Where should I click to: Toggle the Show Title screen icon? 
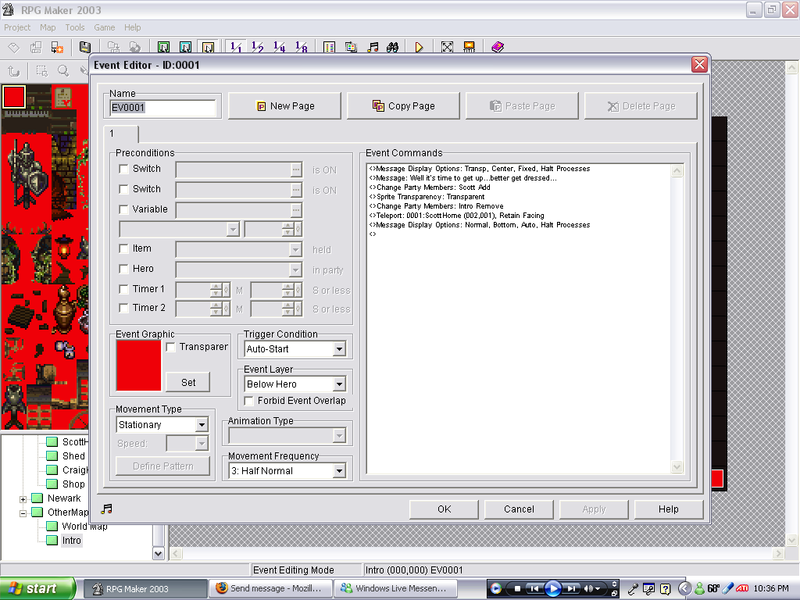(x=469, y=47)
